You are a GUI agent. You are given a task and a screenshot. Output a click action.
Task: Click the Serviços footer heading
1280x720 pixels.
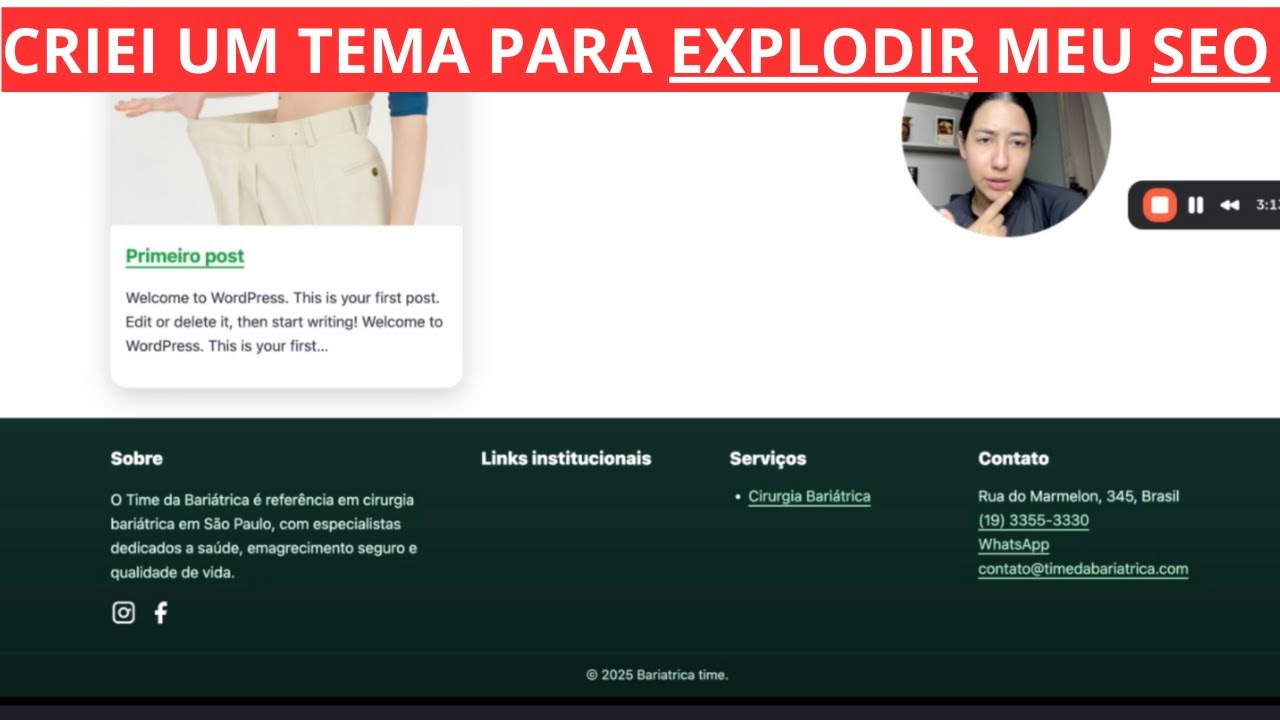point(768,459)
